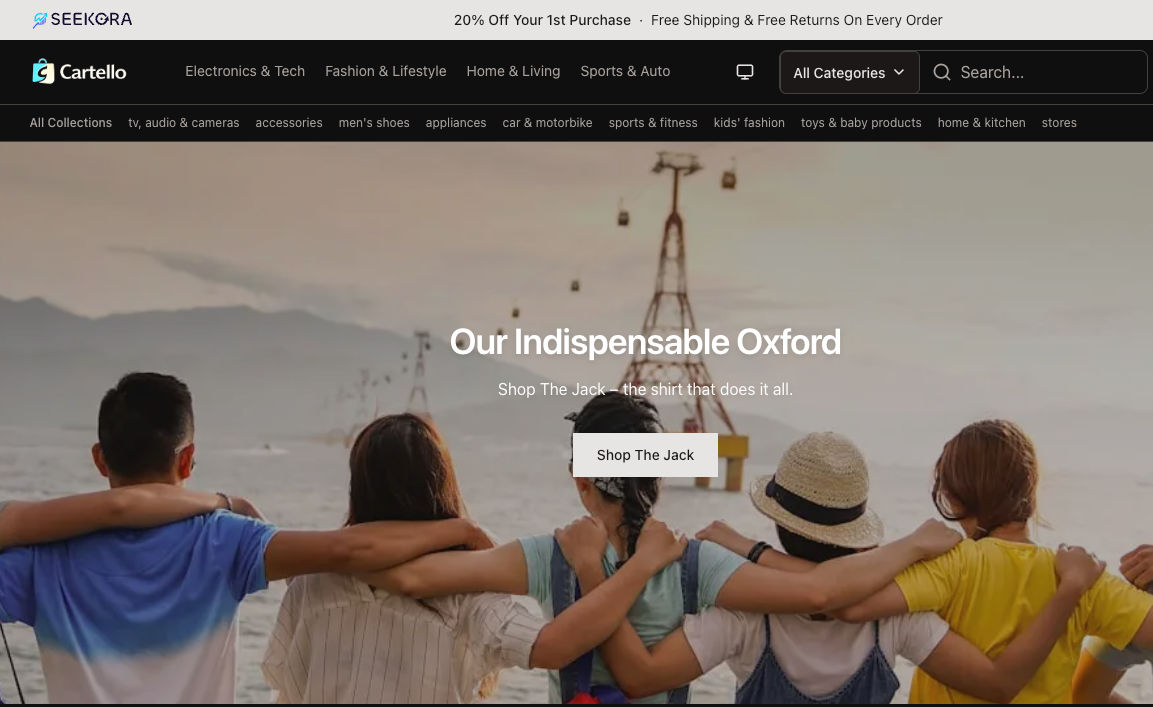Image resolution: width=1153 pixels, height=707 pixels.
Task: Click the Our Indispensable Oxford headline
Action: (645, 342)
